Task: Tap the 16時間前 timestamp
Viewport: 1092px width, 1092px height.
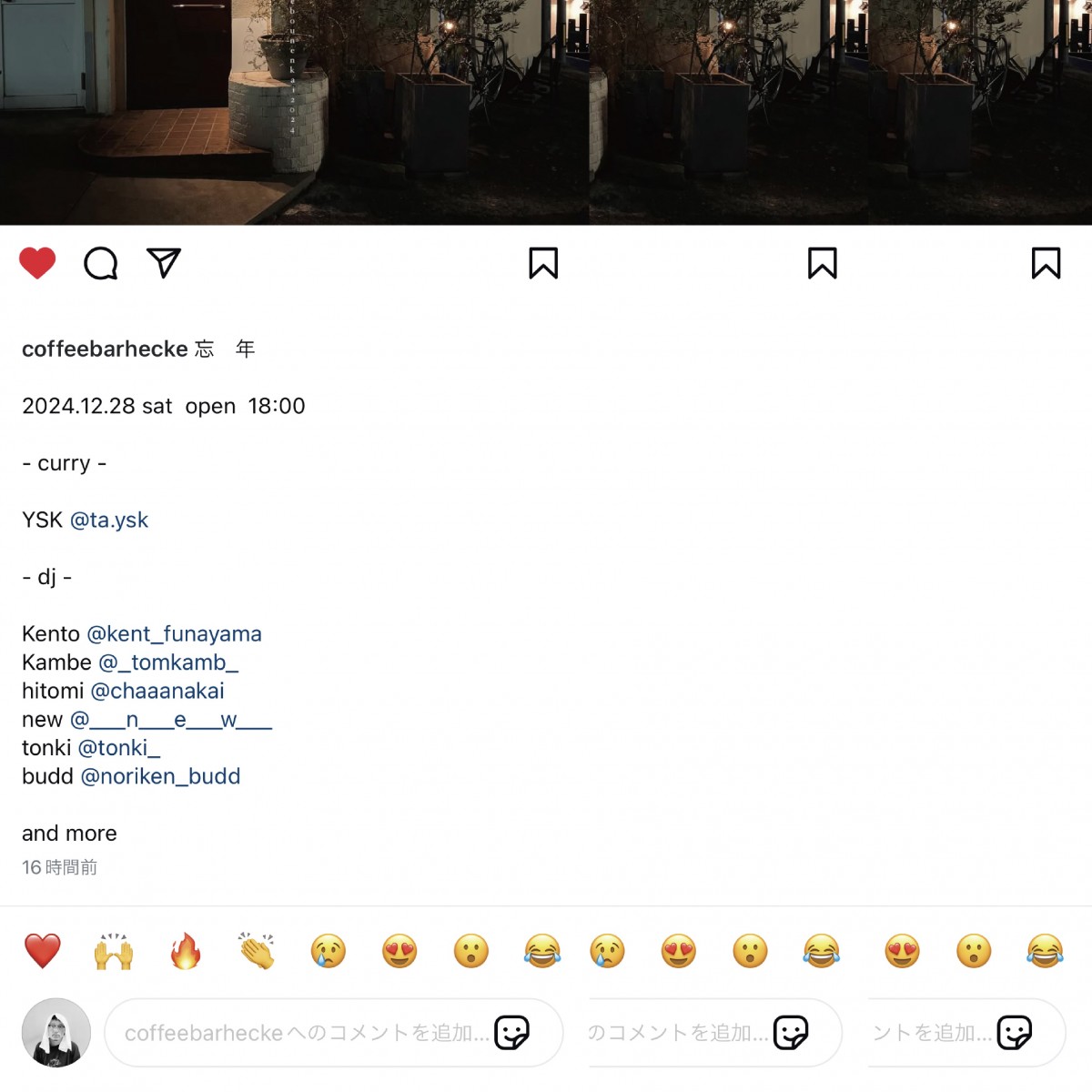Action: click(59, 867)
